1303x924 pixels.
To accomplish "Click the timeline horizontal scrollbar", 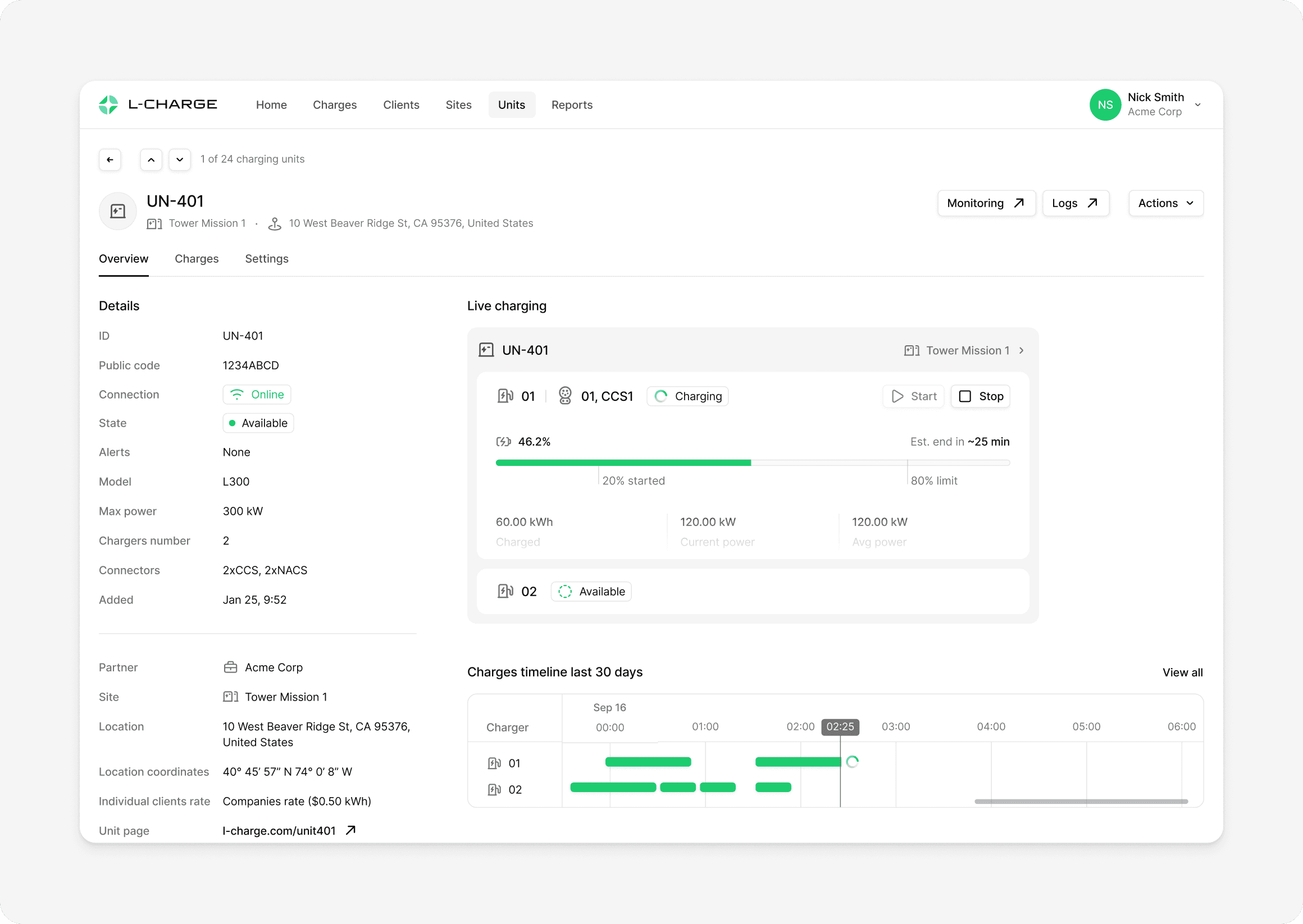I will click(1081, 801).
